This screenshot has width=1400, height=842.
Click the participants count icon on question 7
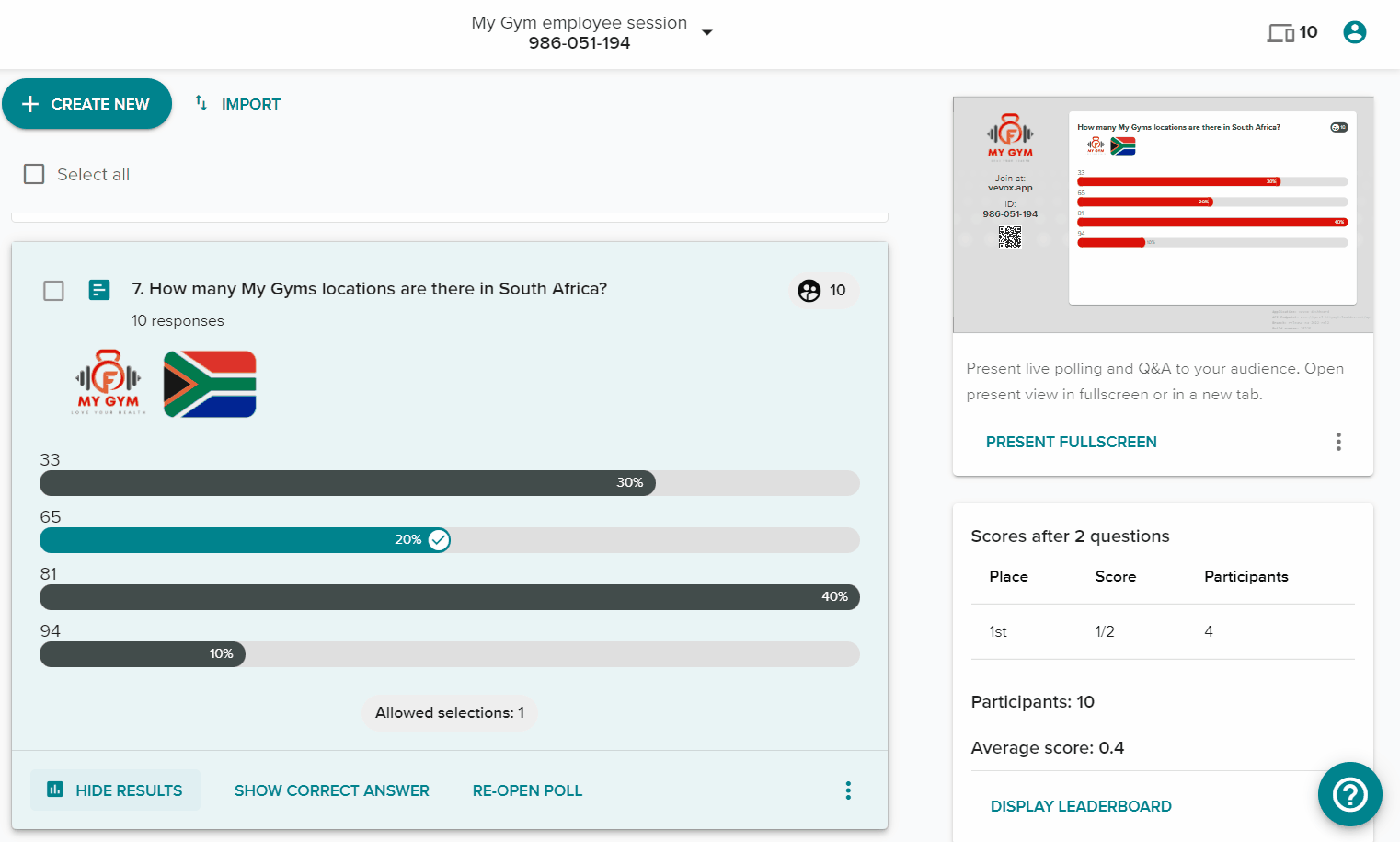point(809,290)
